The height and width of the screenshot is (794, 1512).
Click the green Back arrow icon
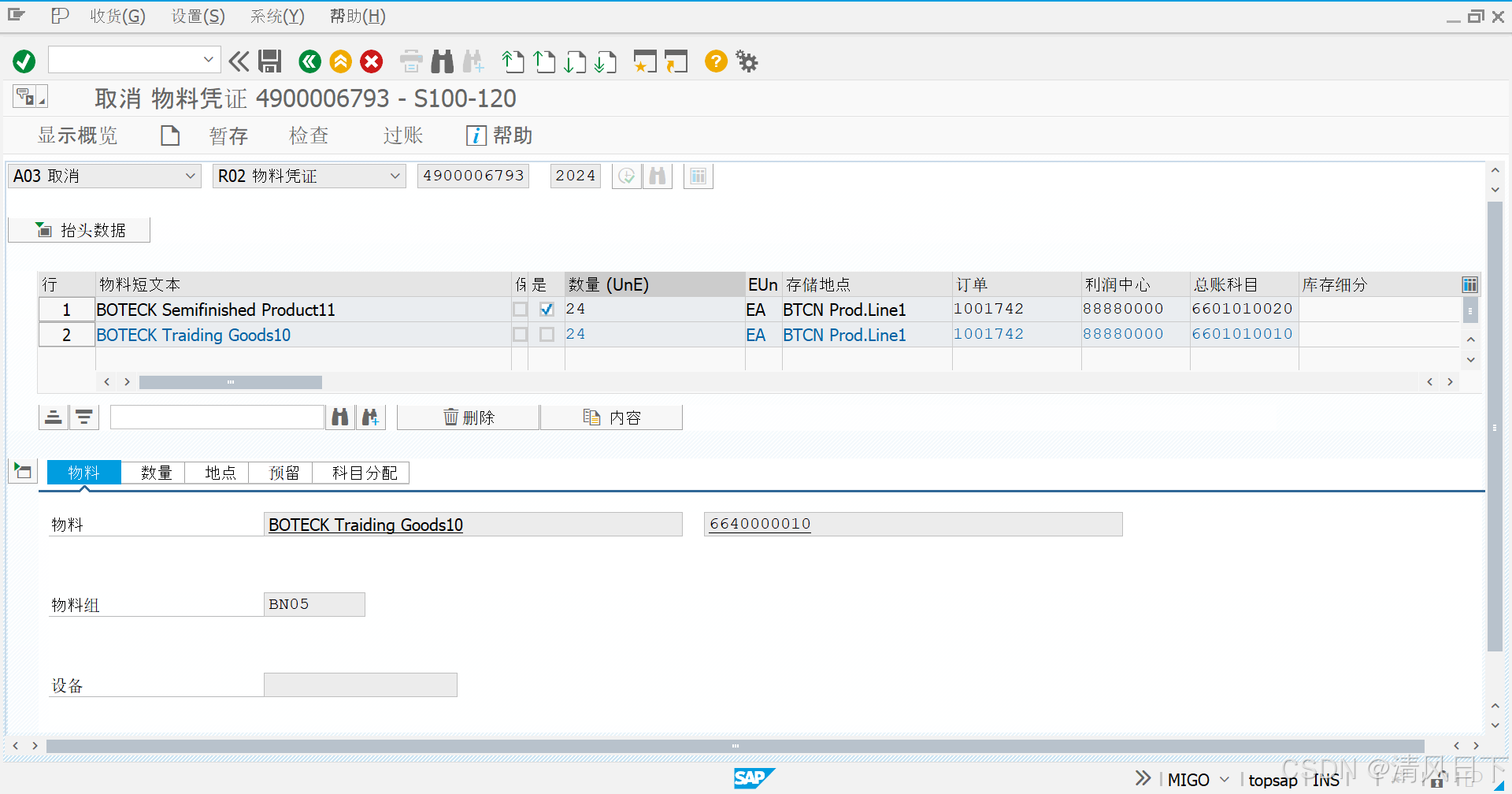[310, 61]
